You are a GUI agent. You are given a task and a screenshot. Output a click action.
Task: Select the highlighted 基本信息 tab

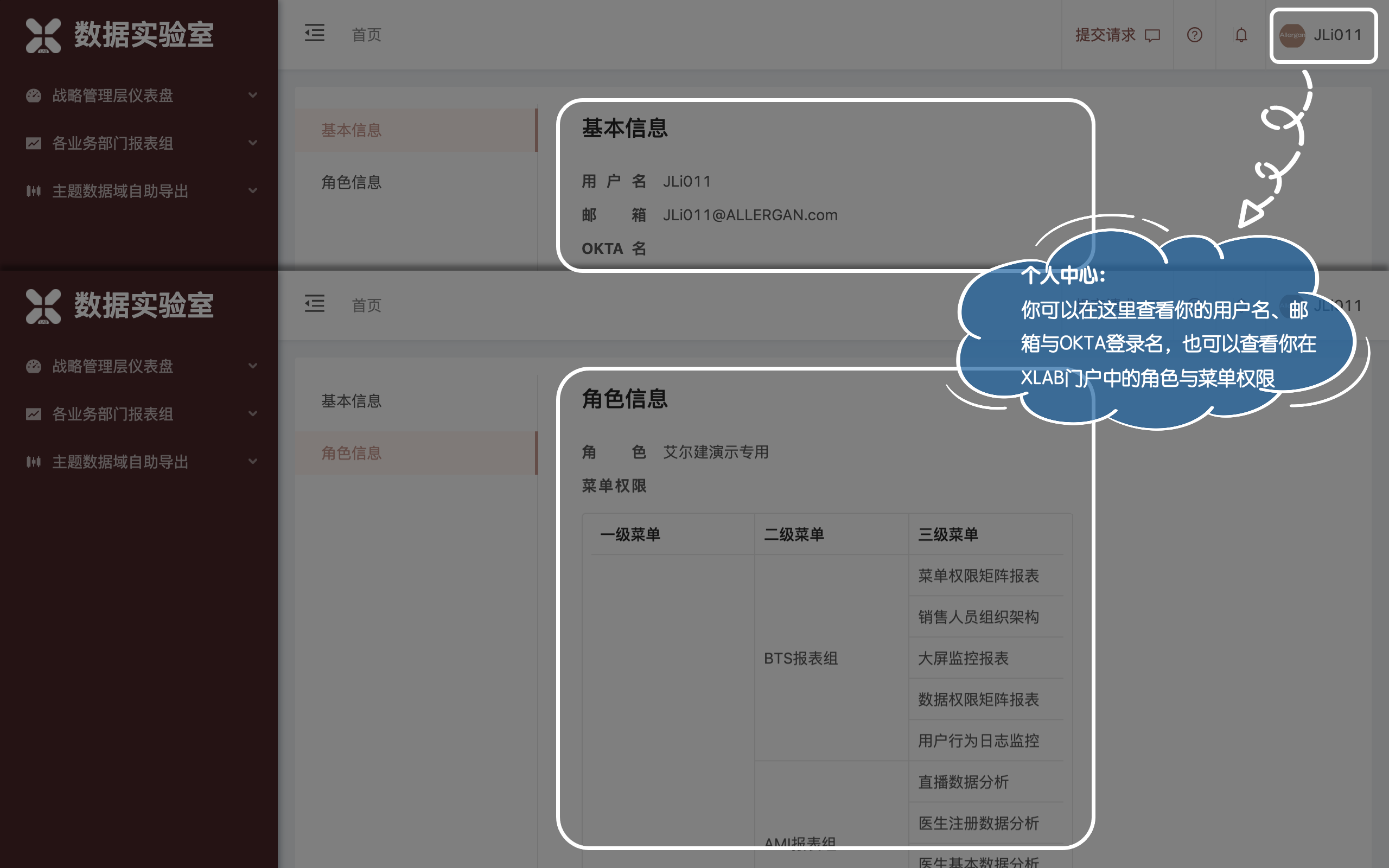click(351, 130)
